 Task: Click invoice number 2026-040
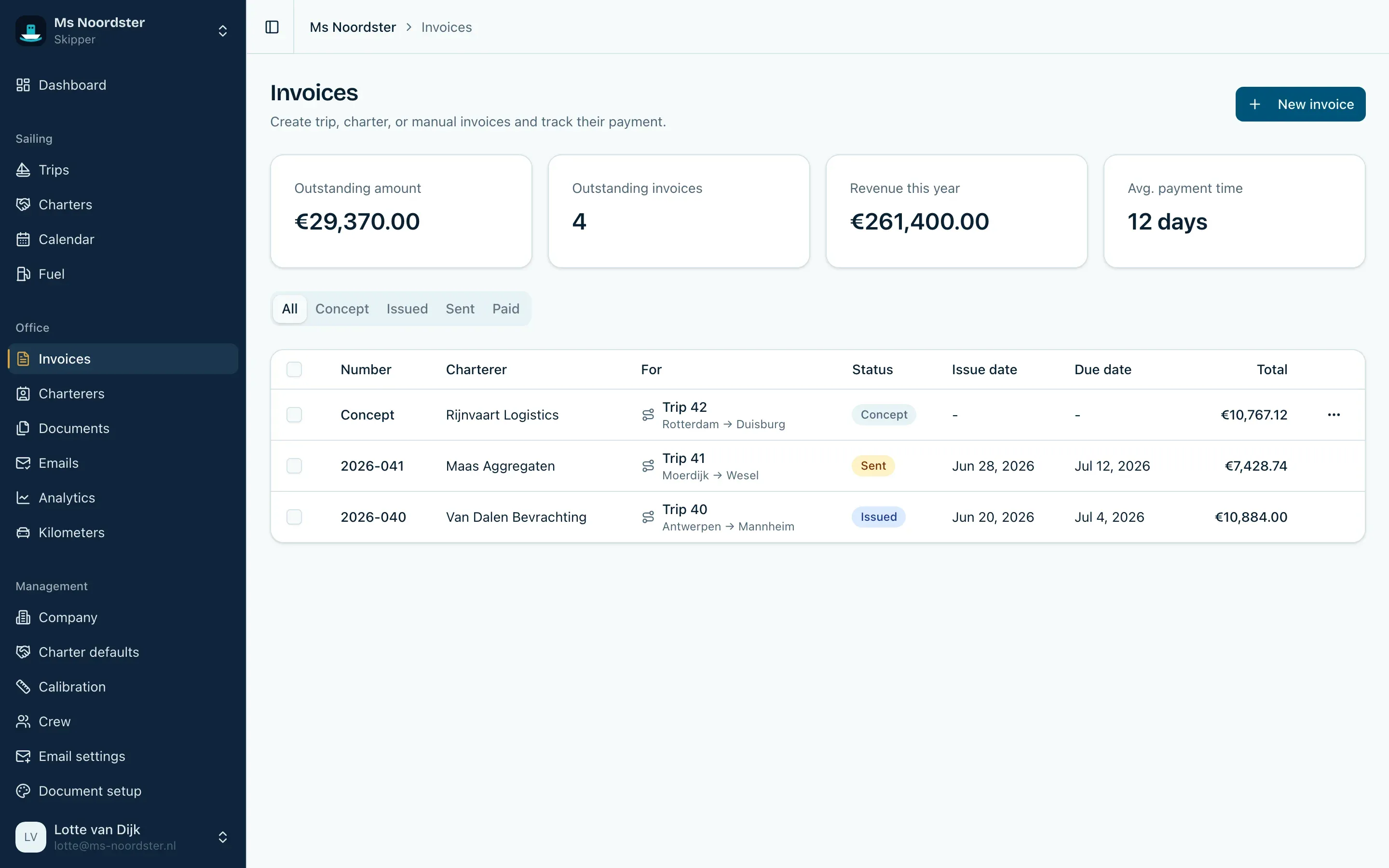[373, 517]
